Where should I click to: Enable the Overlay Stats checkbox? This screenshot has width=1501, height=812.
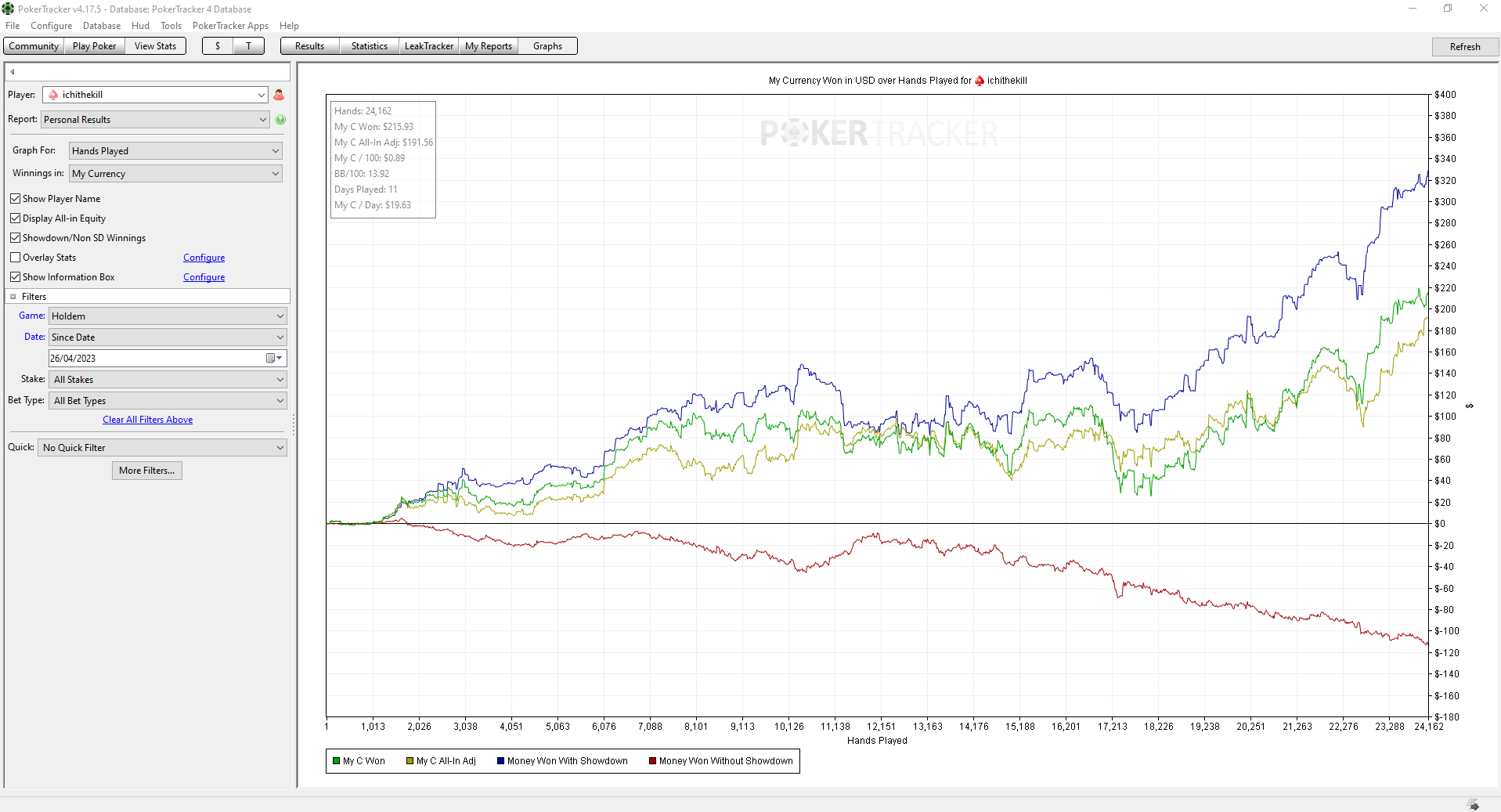pyautogui.click(x=15, y=258)
